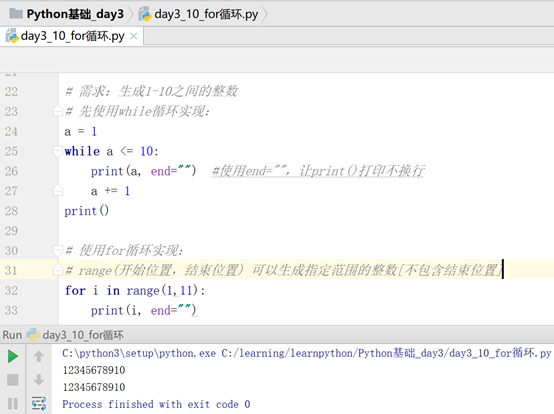This screenshot has height=414, width=554.
Task: Click the comment '# 需求: 生成1-10之间的整数'
Action: (x=152, y=91)
